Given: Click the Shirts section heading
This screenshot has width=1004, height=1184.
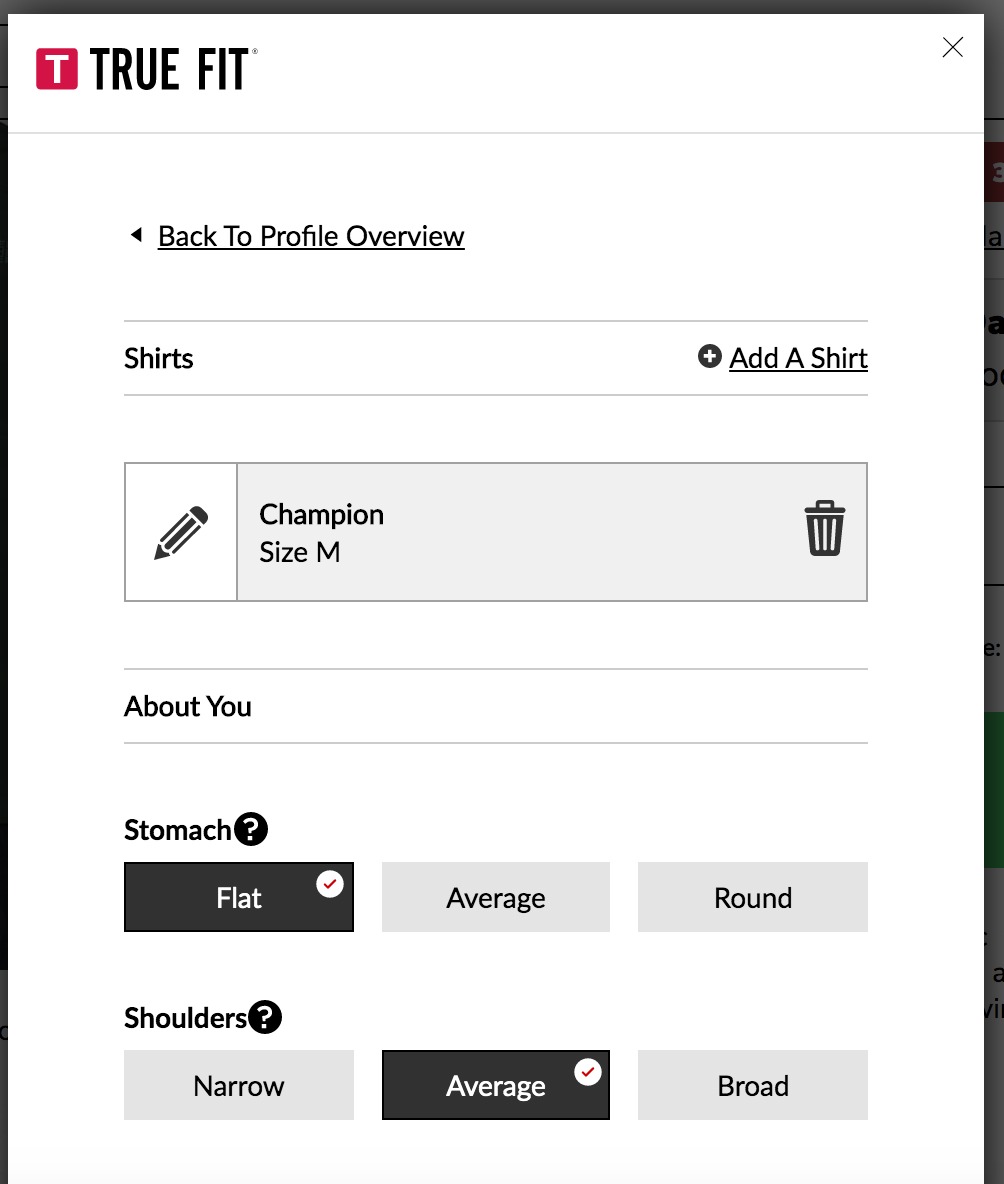Looking at the screenshot, I should [x=159, y=358].
